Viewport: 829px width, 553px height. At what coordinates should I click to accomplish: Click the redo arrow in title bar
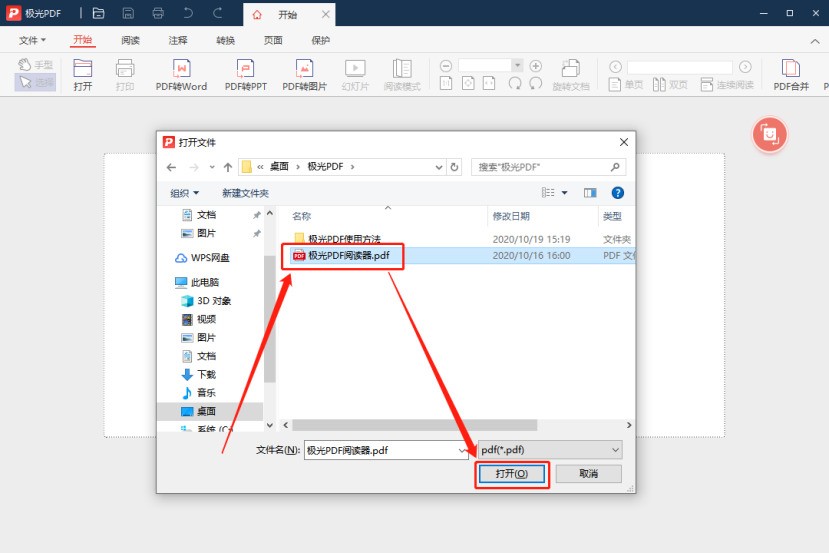click(217, 13)
